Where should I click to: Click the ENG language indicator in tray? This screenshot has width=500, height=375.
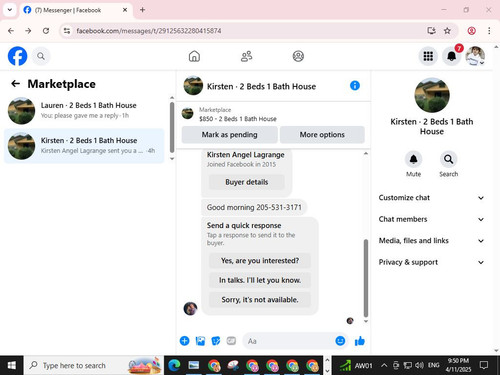tap(433, 365)
